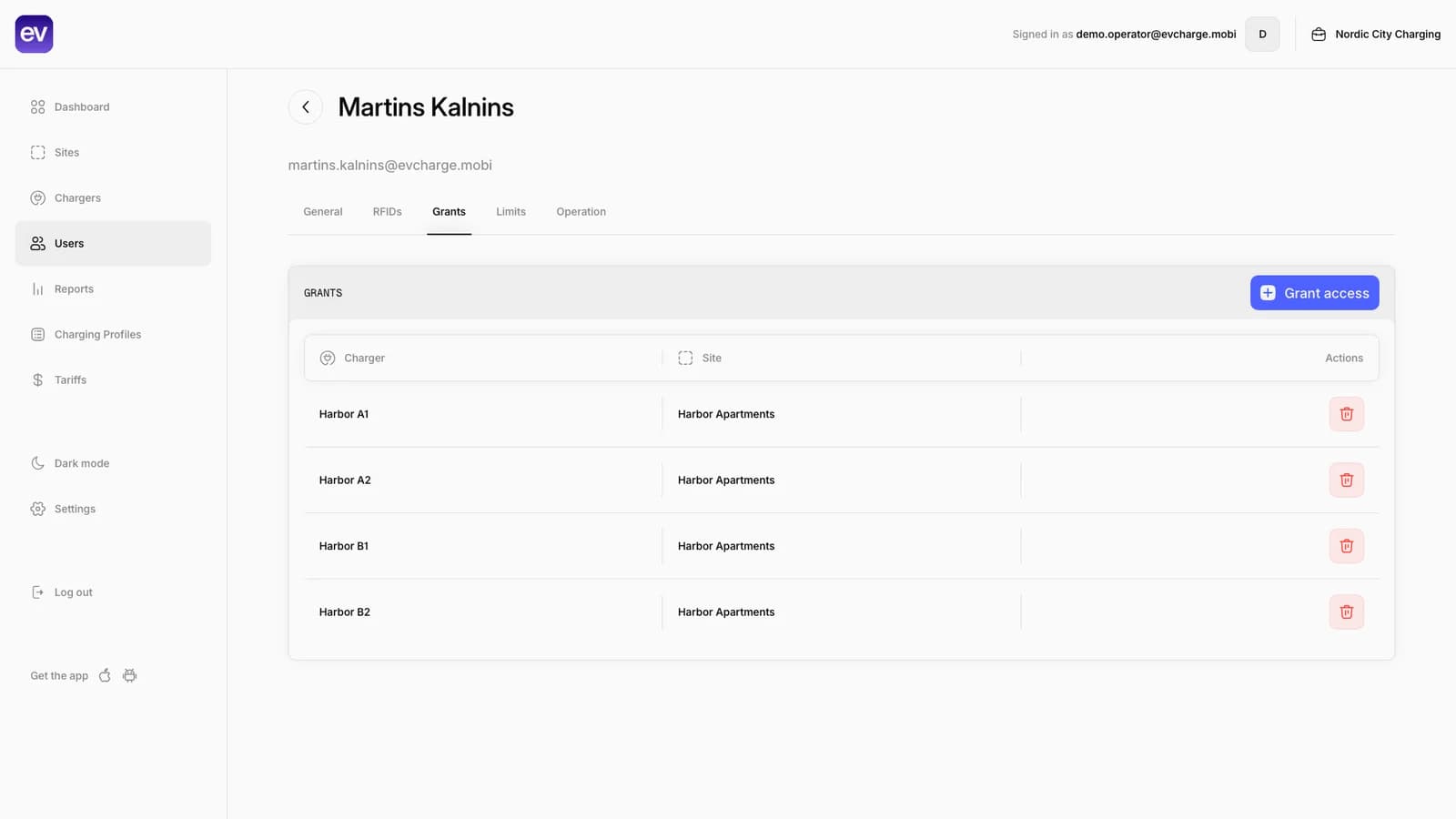The height and width of the screenshot is (819, 1456).
Task: Open Settings from sidebar
Action: (x=113, y=509)
